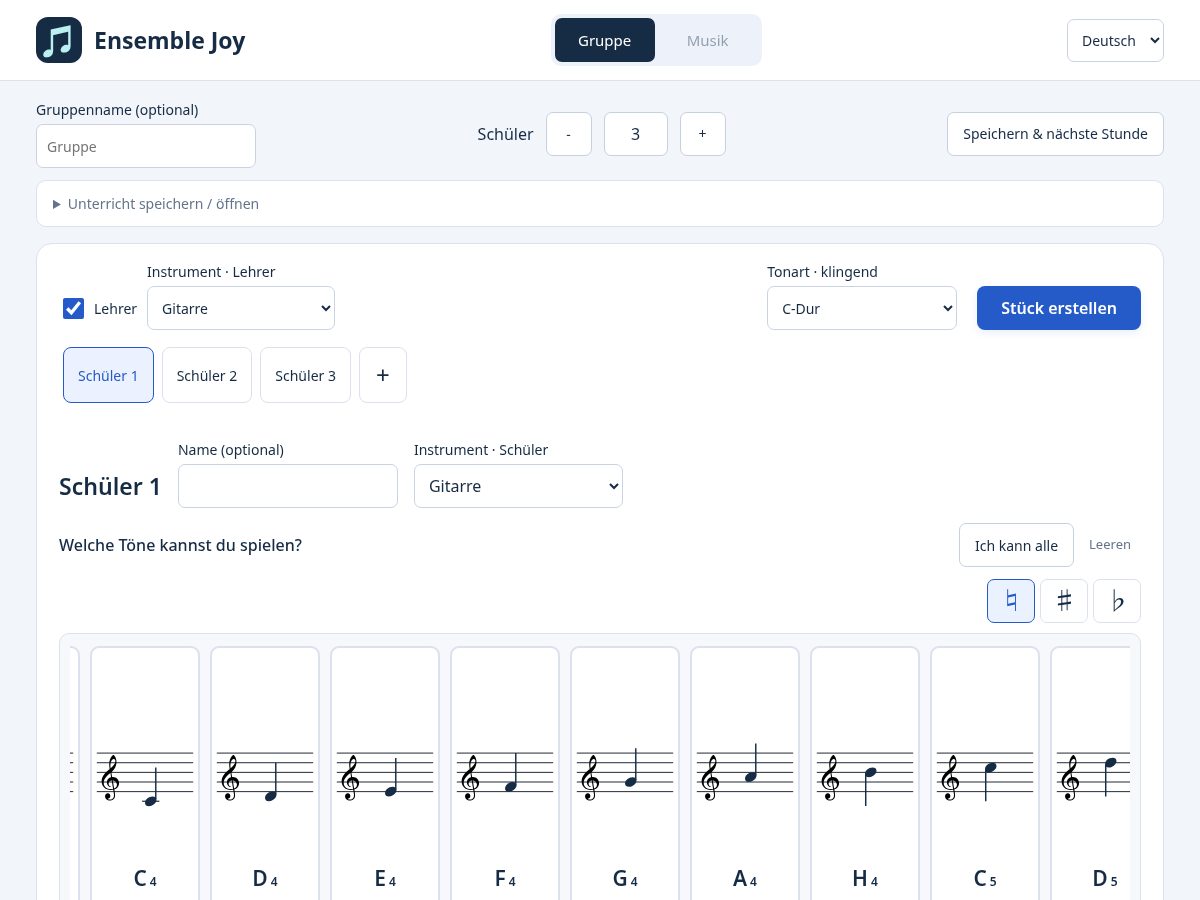
Task: Click the Schüler 1 name input field
Action: (288, 486)
